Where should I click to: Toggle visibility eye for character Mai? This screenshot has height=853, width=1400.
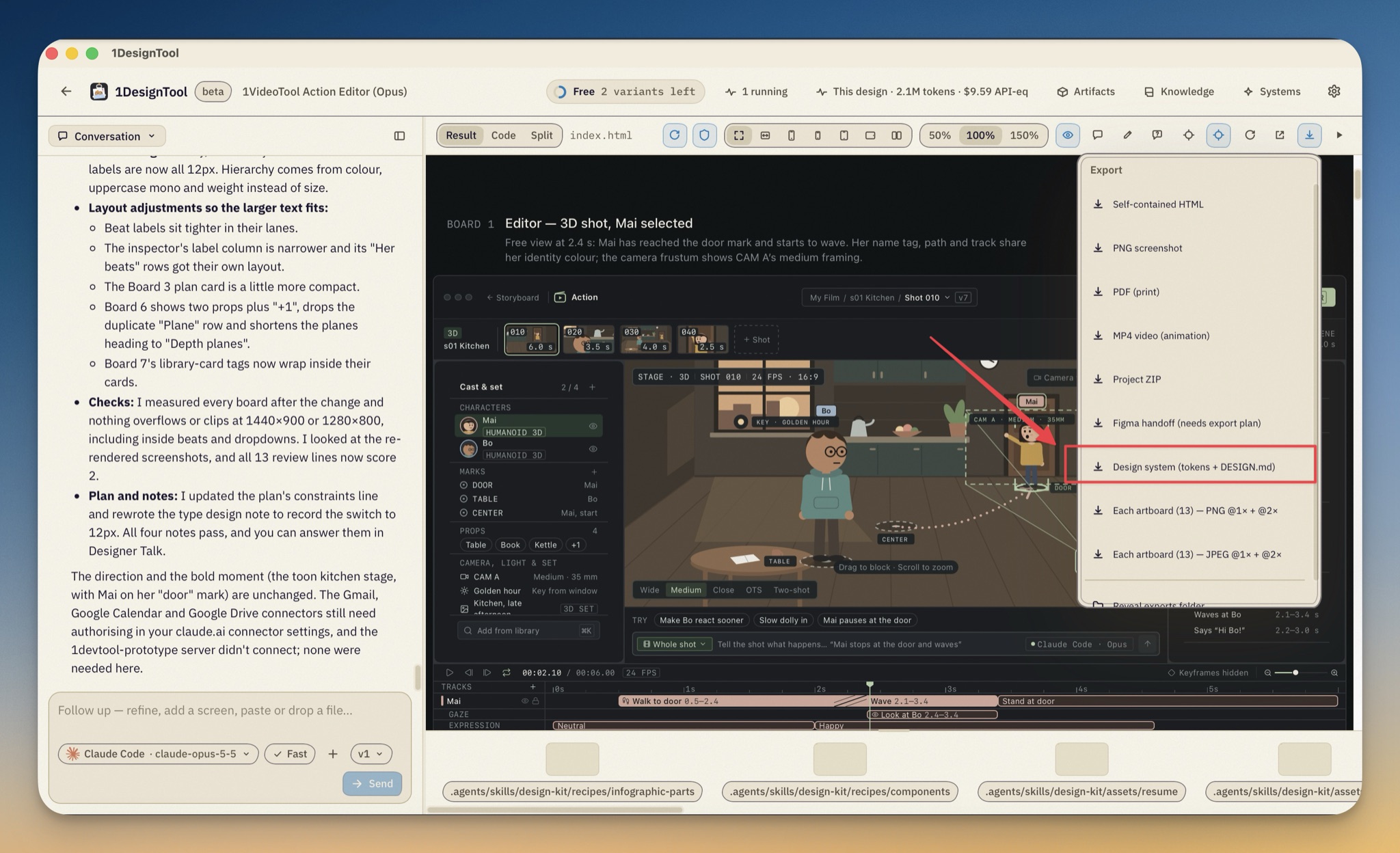pos(593,426)
